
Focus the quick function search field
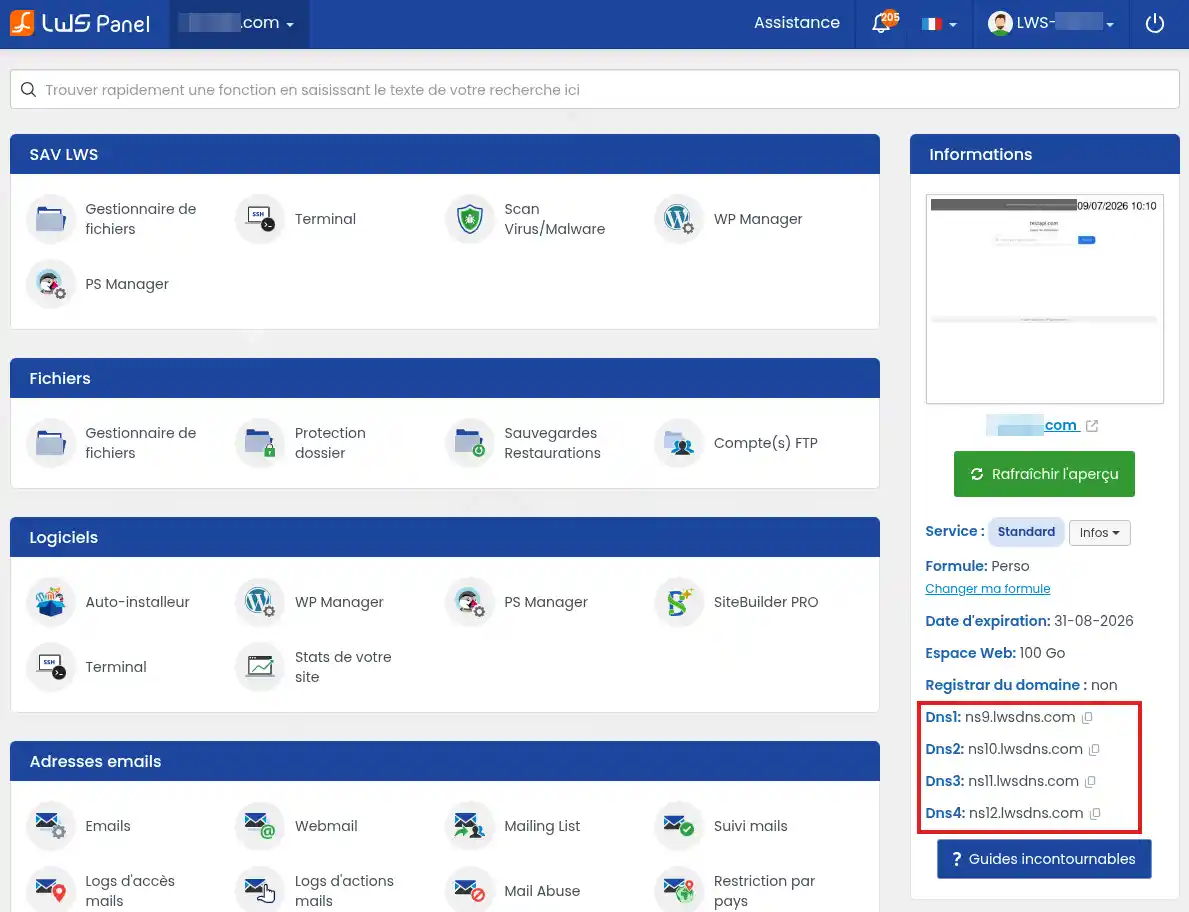click(x=594, y=89)
